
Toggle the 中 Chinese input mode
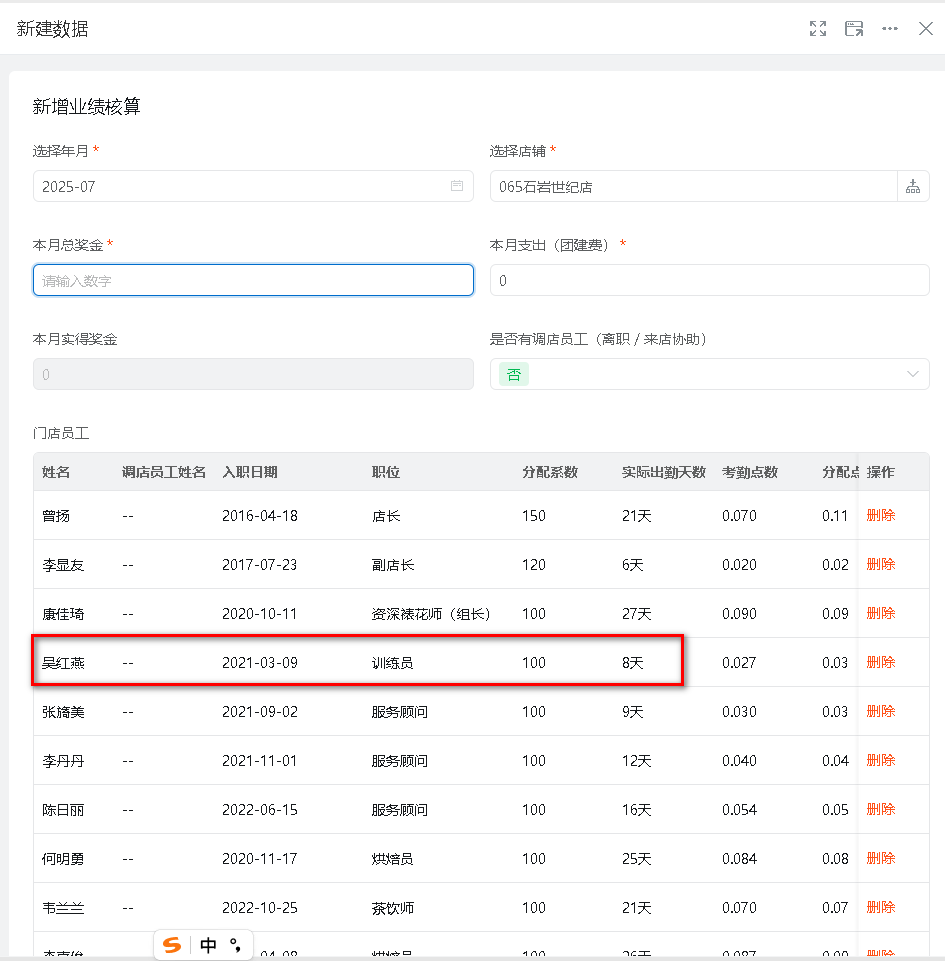(x=208, y=945)
